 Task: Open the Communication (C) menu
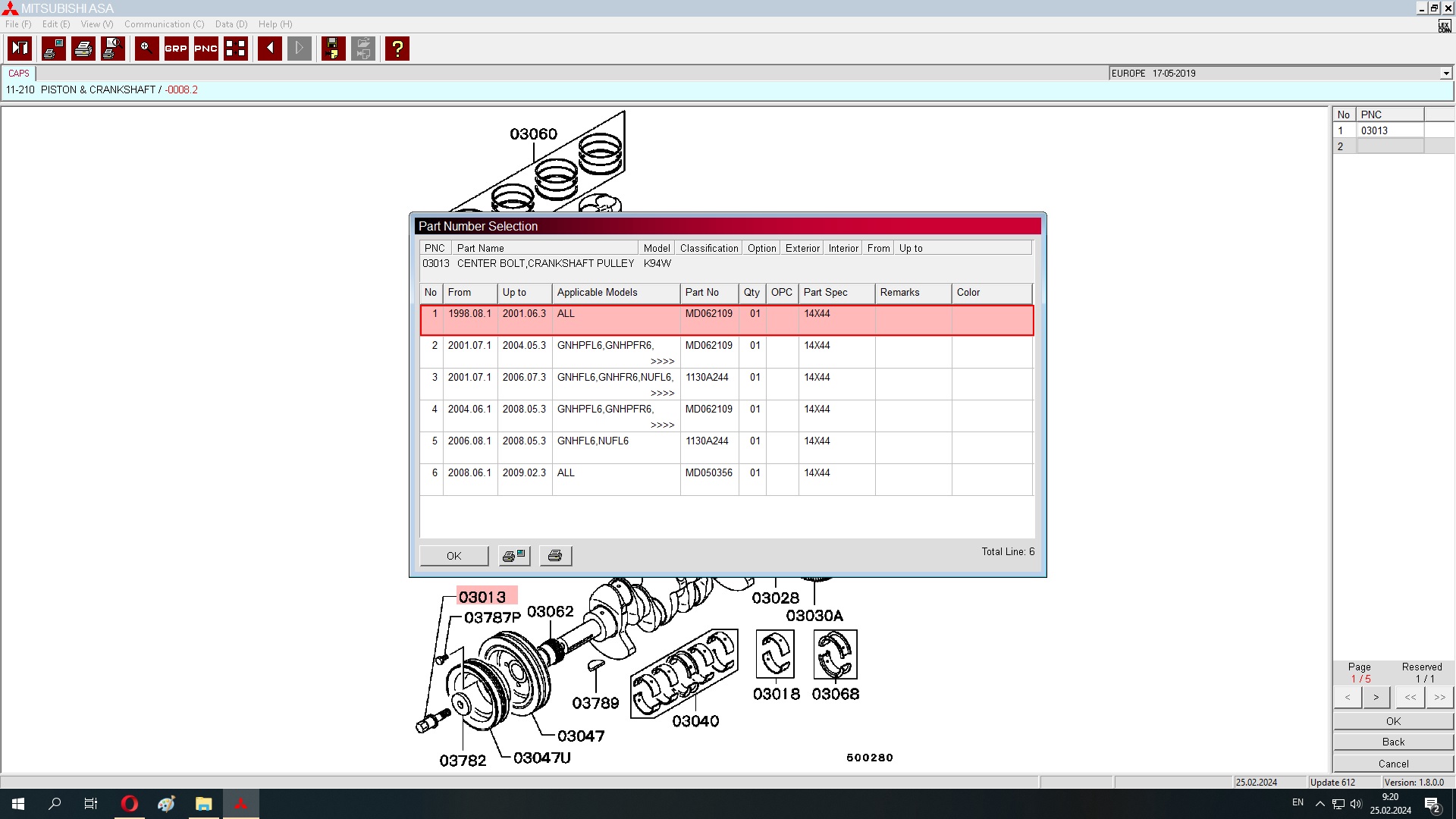(164, 24)
